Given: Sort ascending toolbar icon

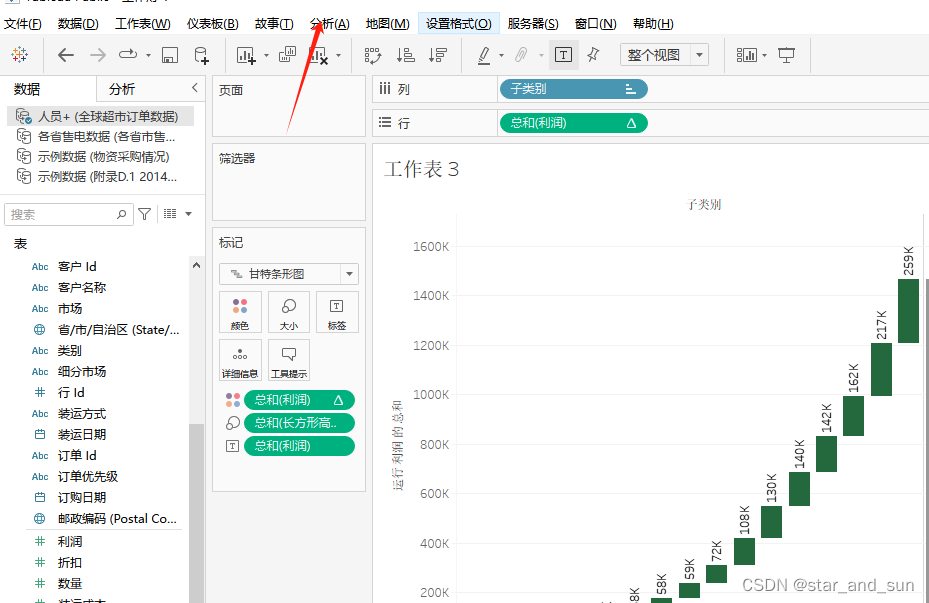Looking at the screenshot, I should coord(405,55).
